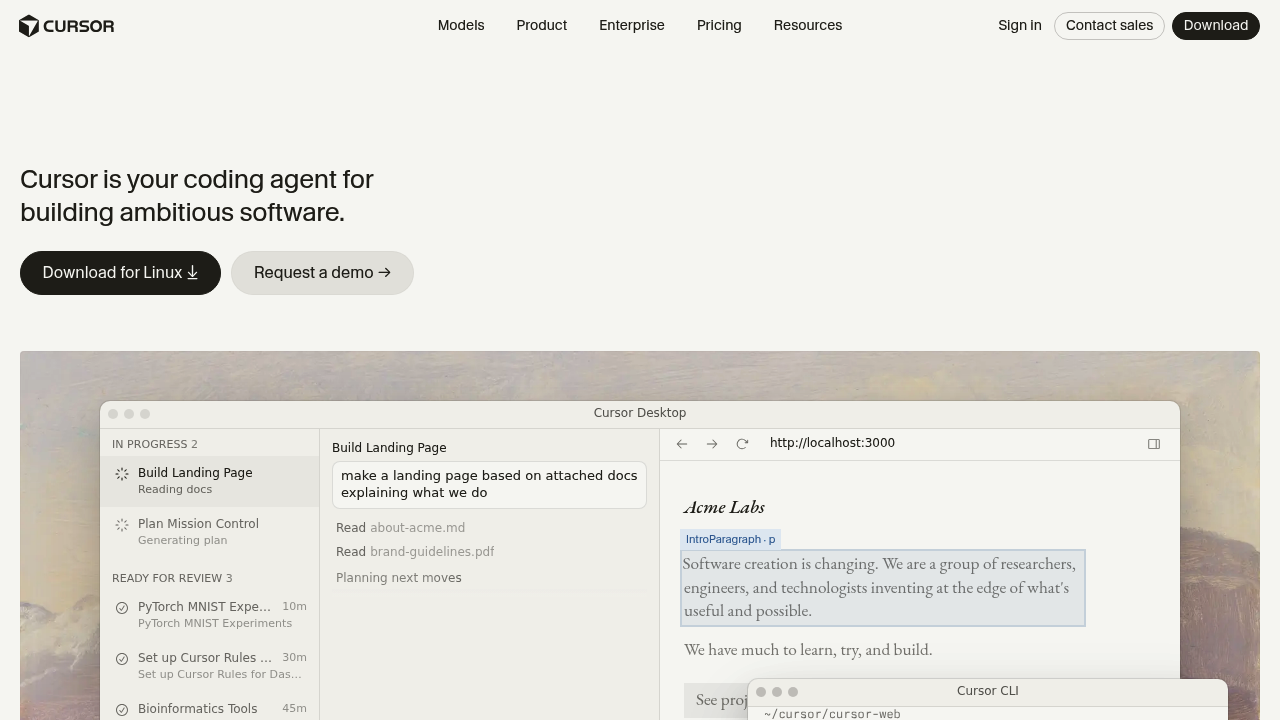
Task: Click spinner icon beside Build Landing Page
Action: 122,474
